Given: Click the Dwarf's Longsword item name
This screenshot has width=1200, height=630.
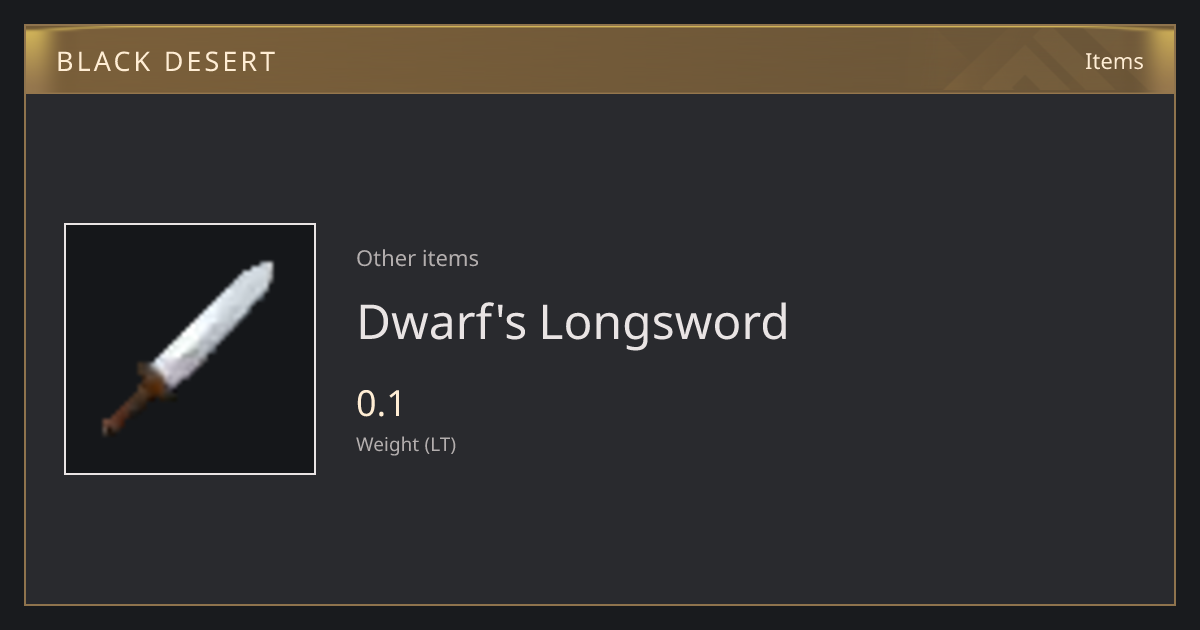Looking at the screenshot, I should tap(572, 322).
